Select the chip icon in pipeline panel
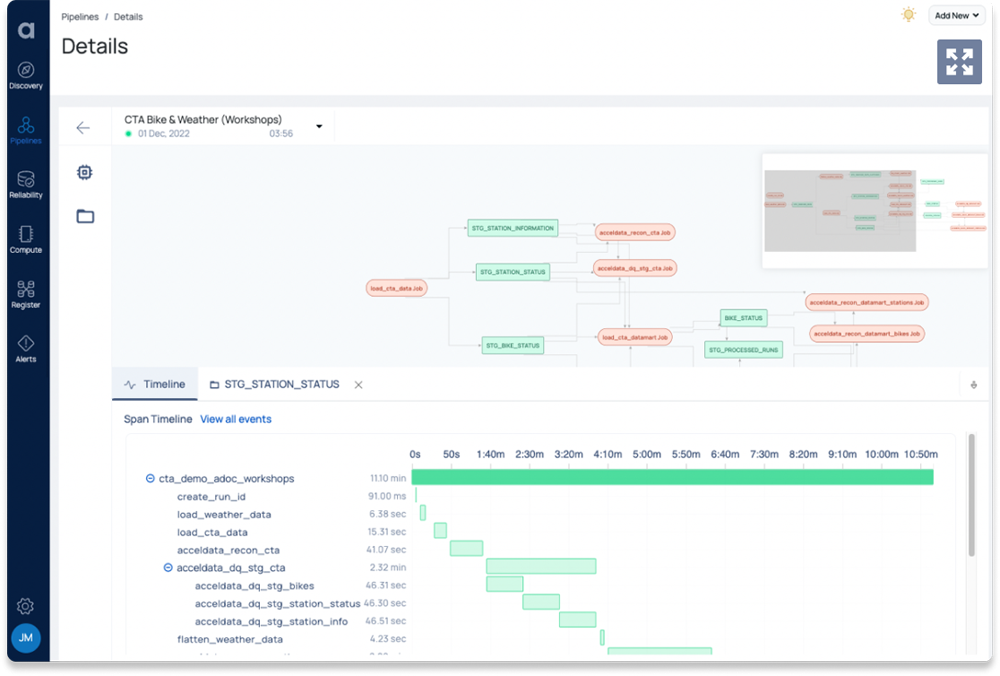1000x676 pixels. point(85,172)
